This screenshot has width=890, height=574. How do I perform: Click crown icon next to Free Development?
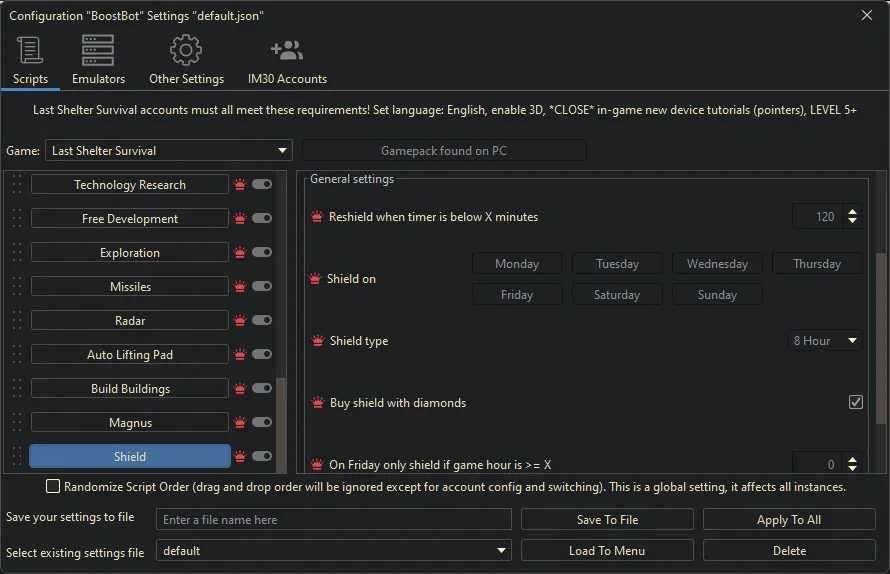coord(240,219)
